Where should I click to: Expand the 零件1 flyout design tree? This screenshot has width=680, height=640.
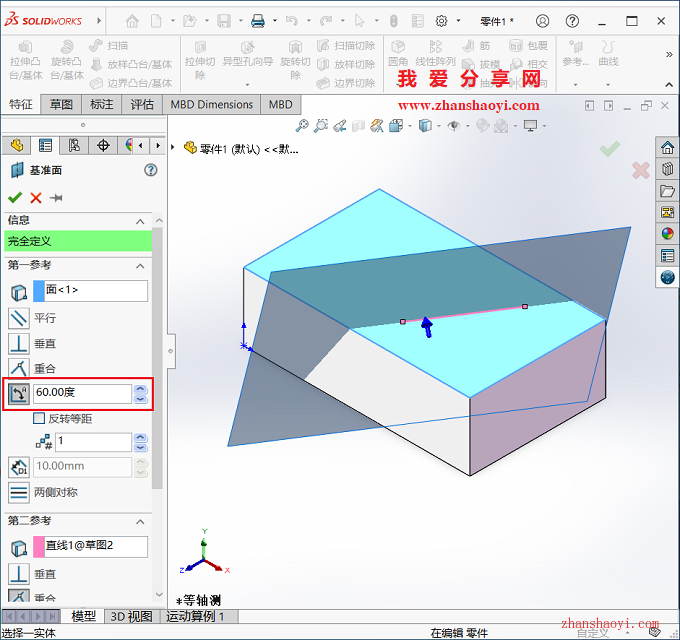coord(173,147)
